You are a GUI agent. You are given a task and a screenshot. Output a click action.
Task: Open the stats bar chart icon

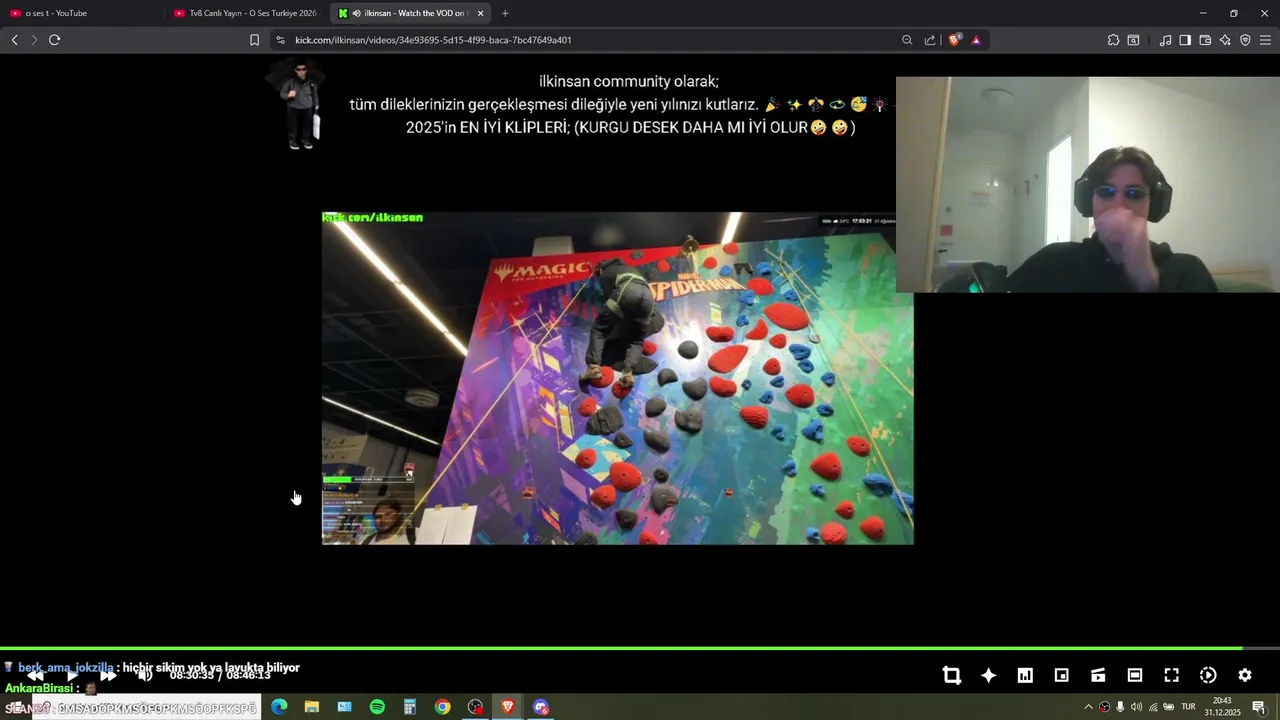tap(1025, 675)
